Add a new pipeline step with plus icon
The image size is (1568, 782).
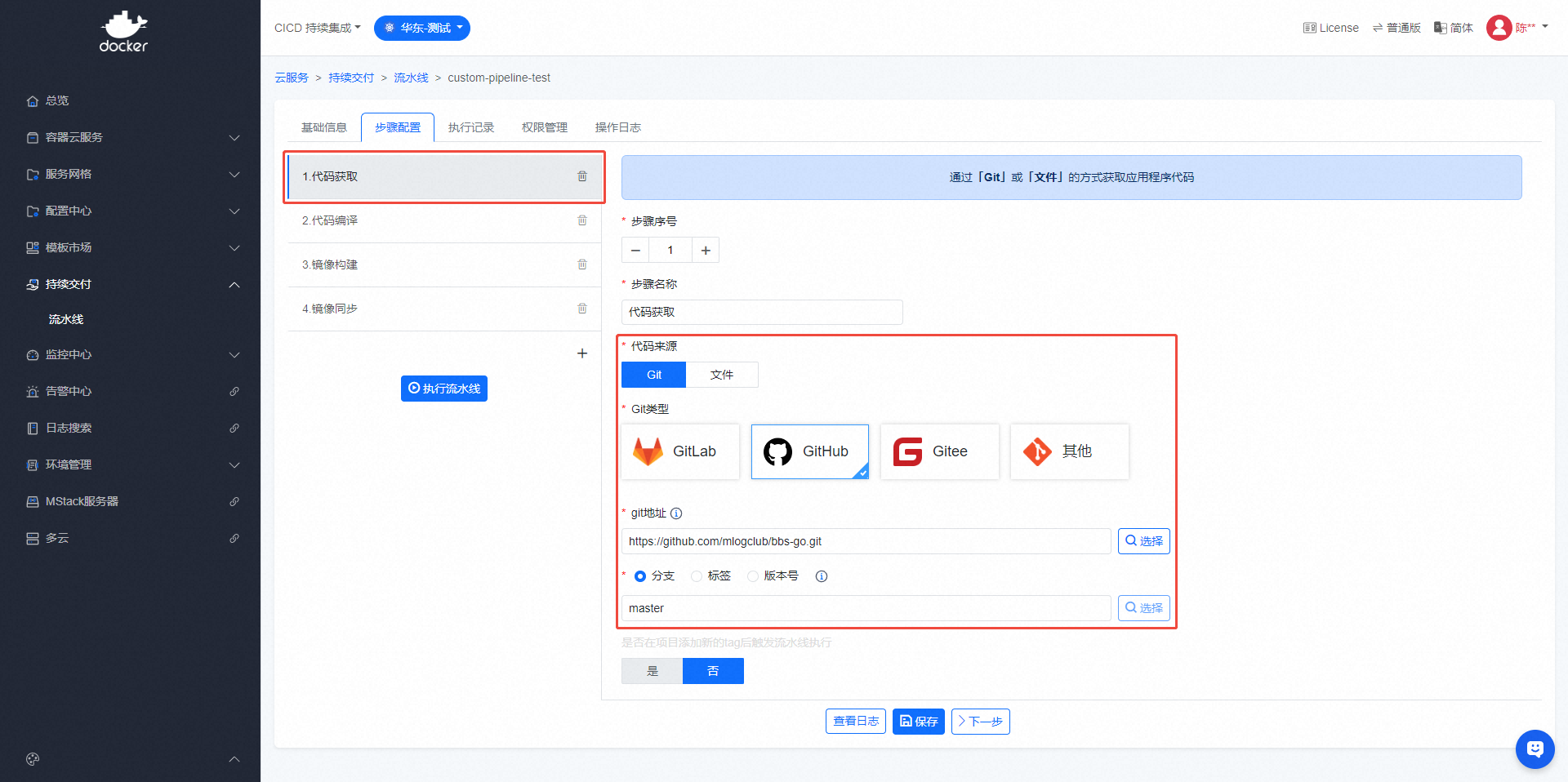pyautogui.click(x=582, y=353)
